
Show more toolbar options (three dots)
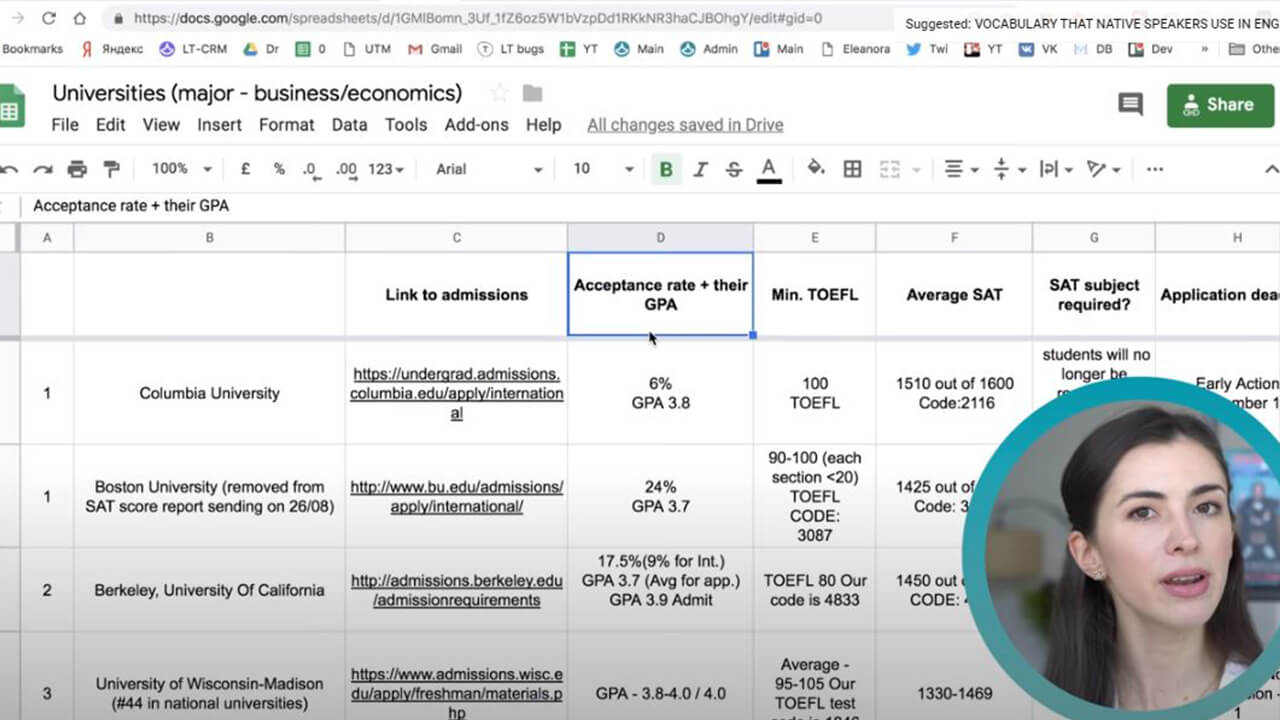tap(1155, 169)
